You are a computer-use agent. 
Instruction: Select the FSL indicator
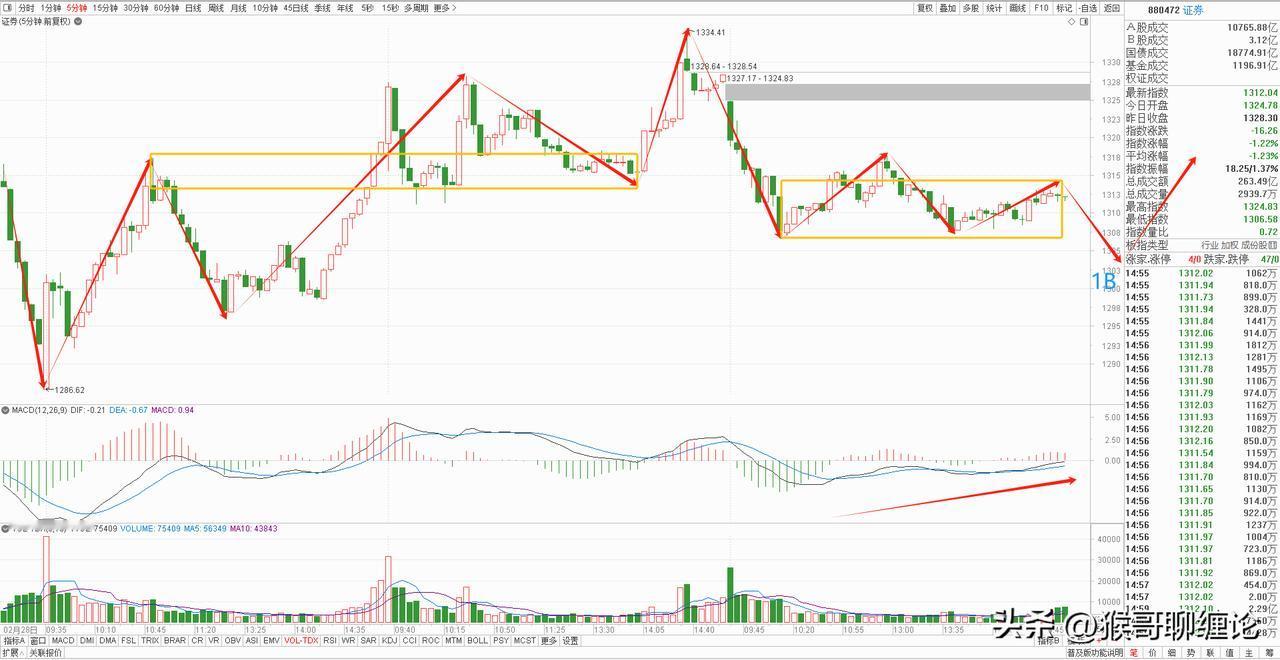(129, 640)
